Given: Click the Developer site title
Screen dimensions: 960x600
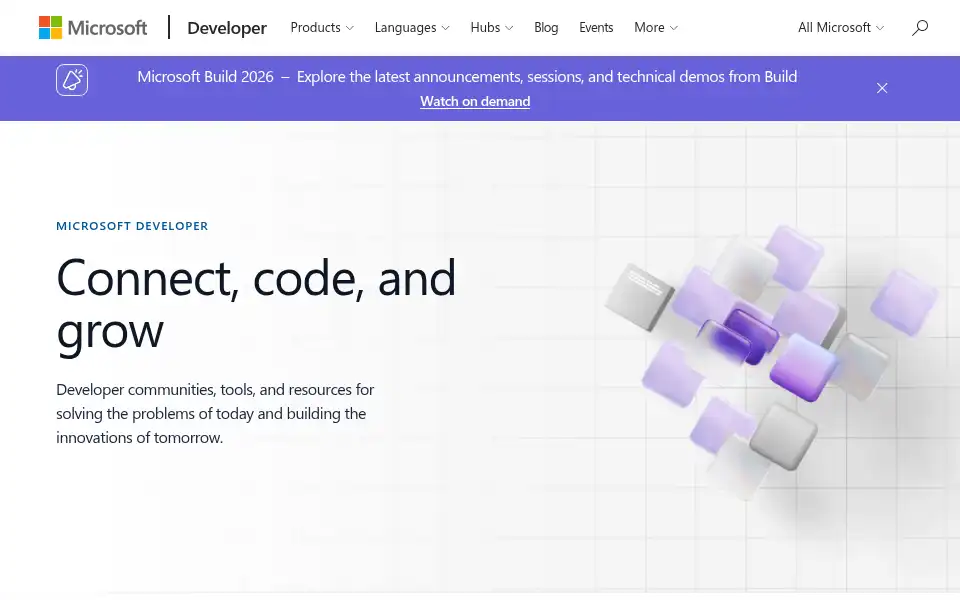Looking at the screenshot, I should [x=227, y=28].
